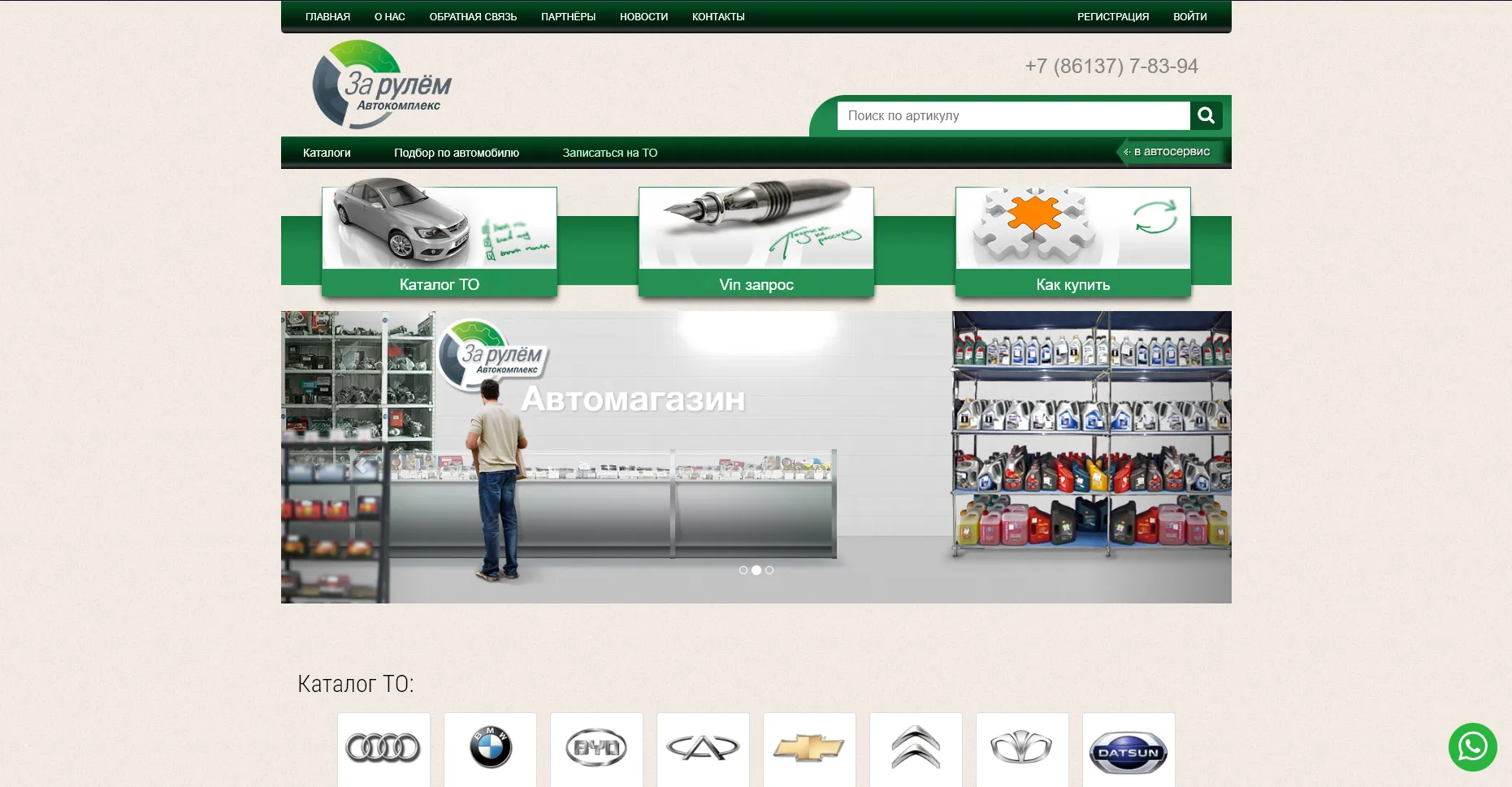The width and height of the screenshot is (1512, 787).
Task: Open Подбор по автомобилю menu item
Action: (456, 153)
